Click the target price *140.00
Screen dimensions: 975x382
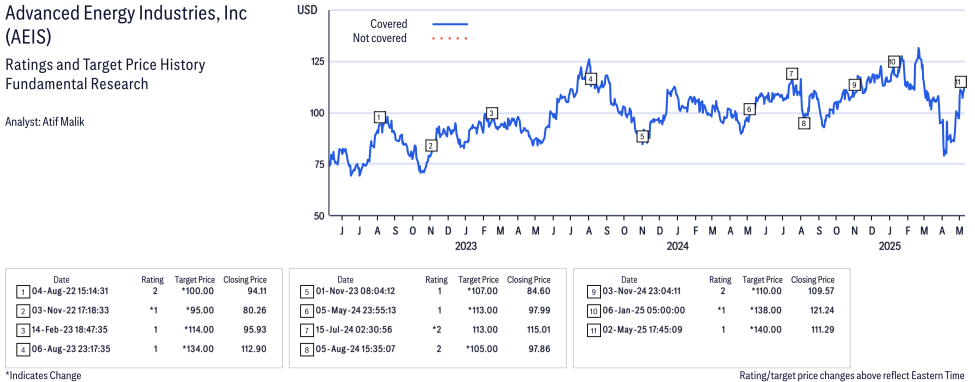(x=766, y=330)
